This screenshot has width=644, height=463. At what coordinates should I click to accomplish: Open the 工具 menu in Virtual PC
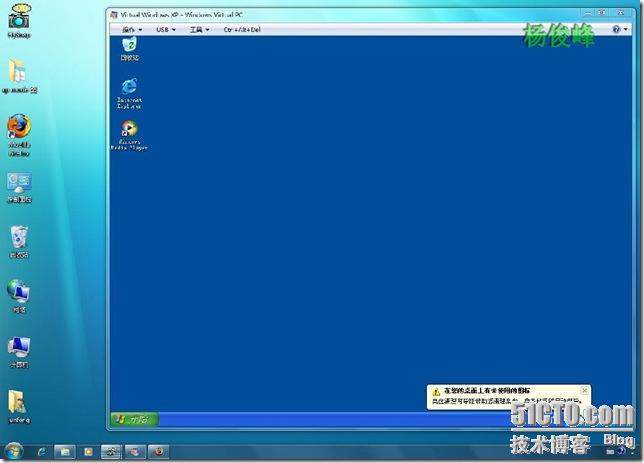coord(200,30)
